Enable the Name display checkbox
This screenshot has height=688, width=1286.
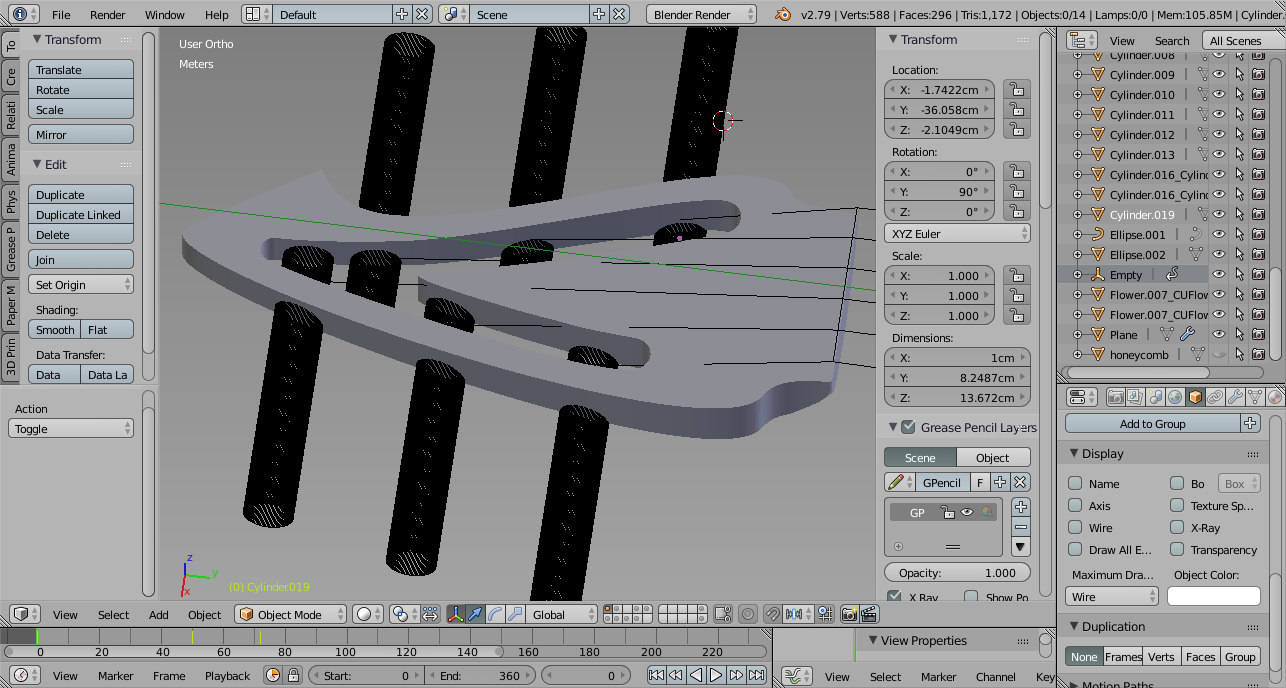(x=1075, y=483)
